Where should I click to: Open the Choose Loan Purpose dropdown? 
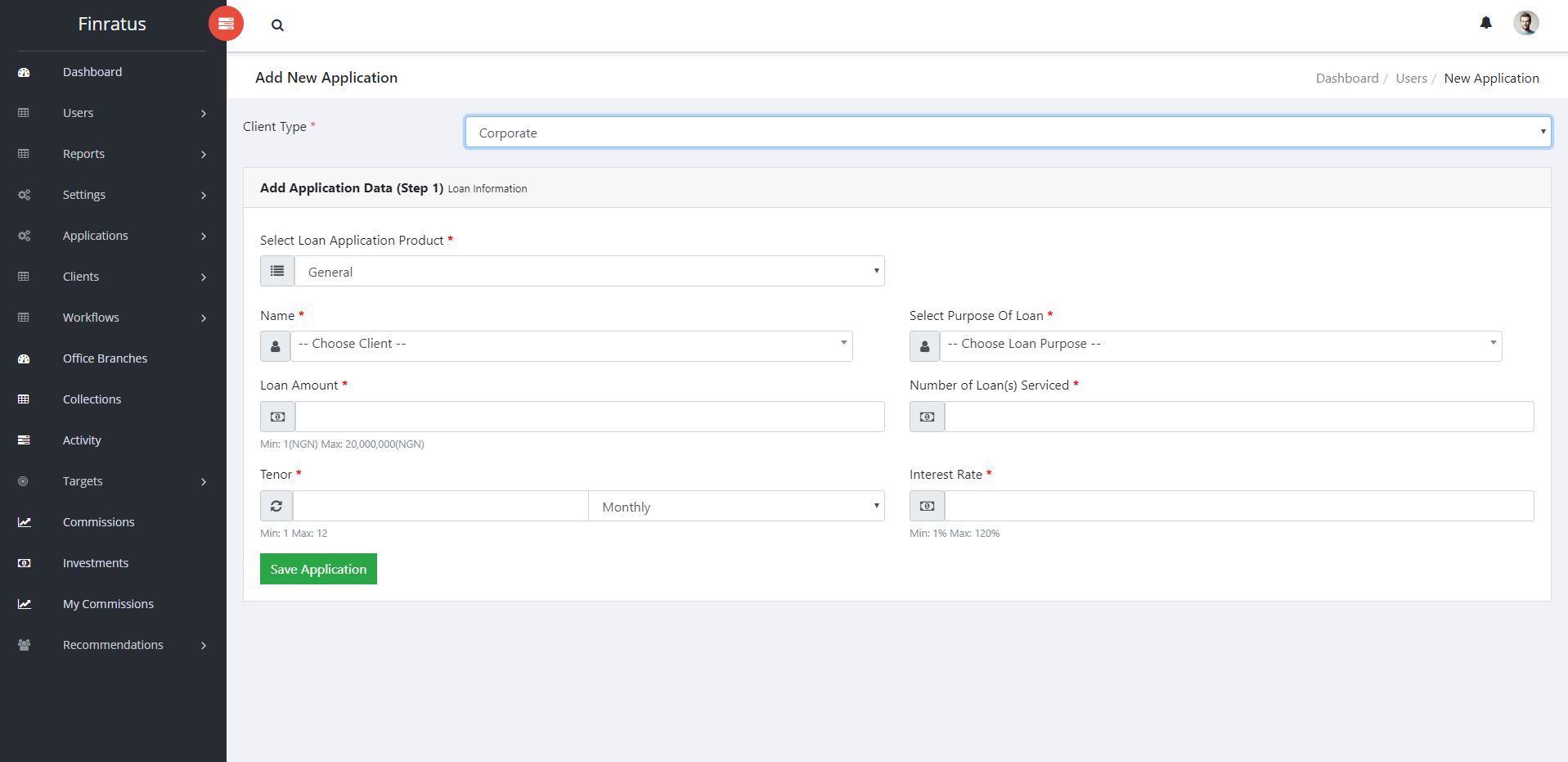click(1220, 345)
